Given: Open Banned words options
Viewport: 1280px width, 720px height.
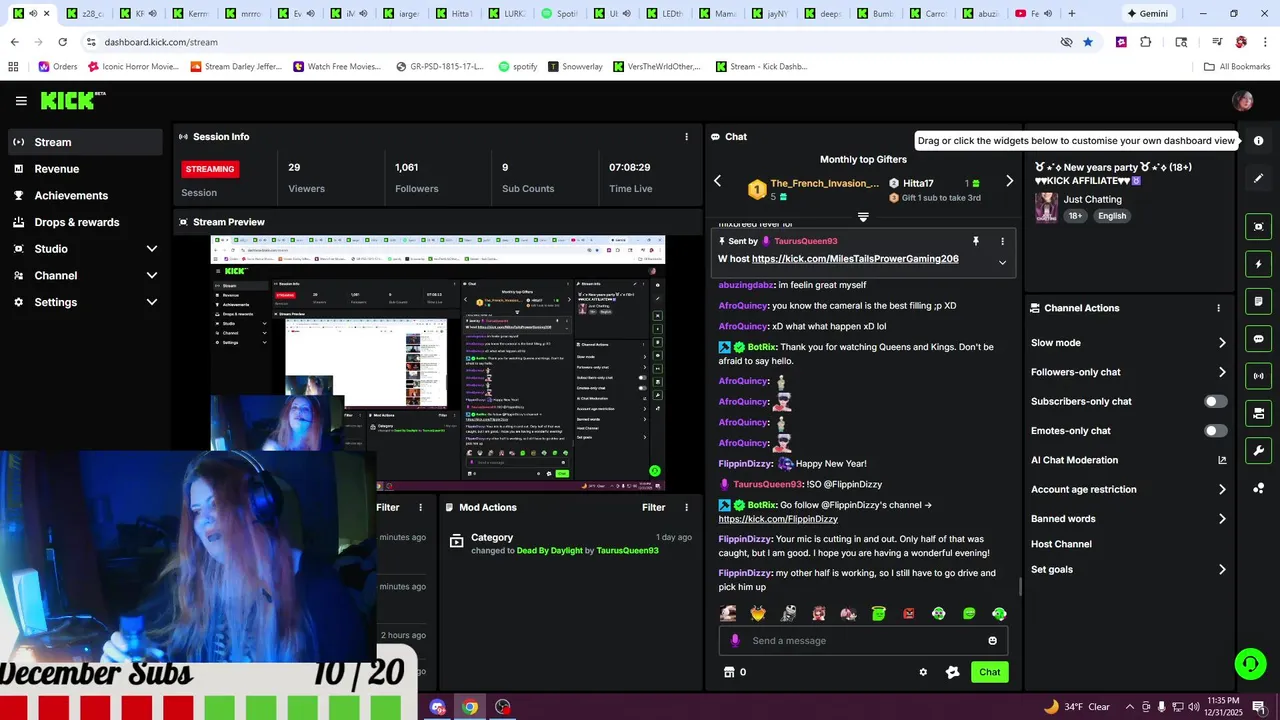Looking at the screenshot, I should pyautogui.click(x=1128, y=519).
